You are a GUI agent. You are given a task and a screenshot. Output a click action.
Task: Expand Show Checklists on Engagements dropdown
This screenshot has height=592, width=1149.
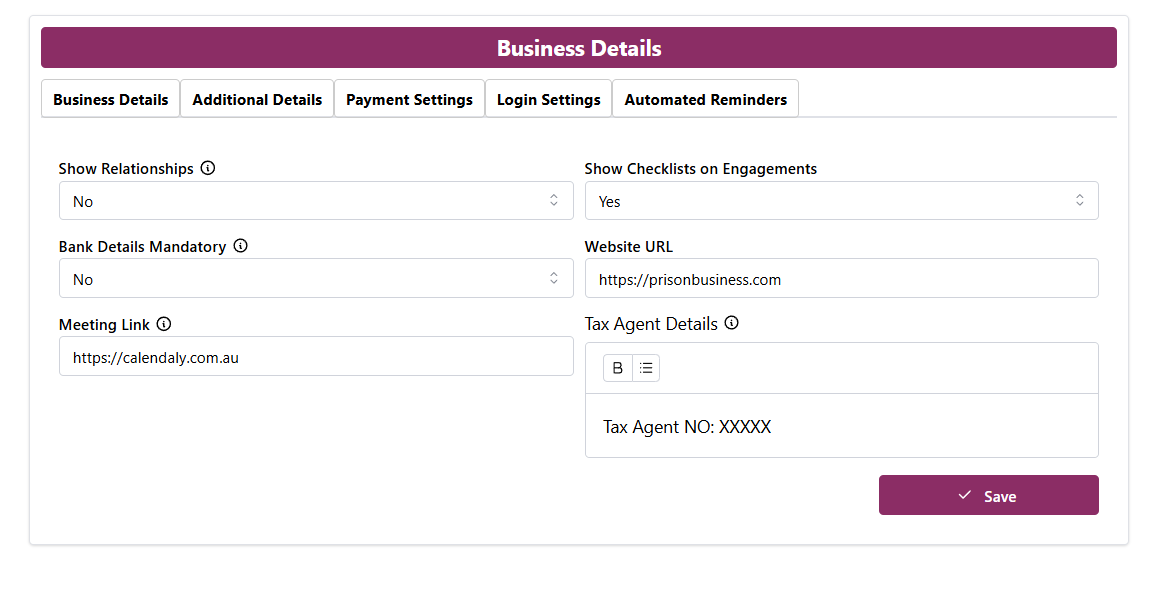tap(841, 201)
